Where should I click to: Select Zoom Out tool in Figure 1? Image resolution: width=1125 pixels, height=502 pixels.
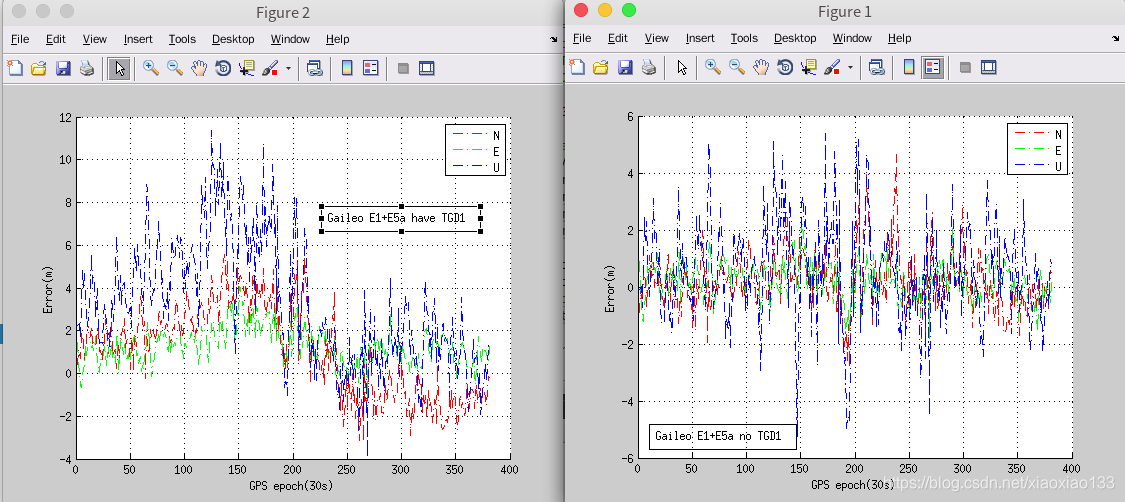[x=738, y=67]
